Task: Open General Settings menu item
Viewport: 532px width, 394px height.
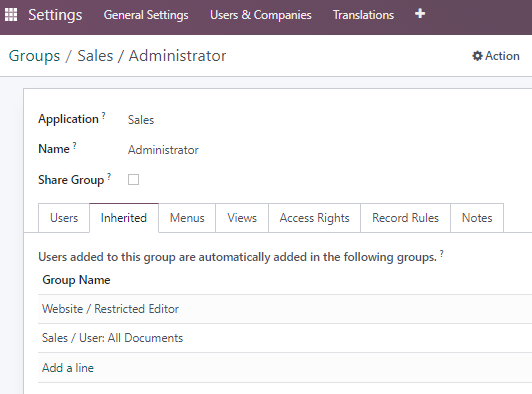Action: (146, 15)
